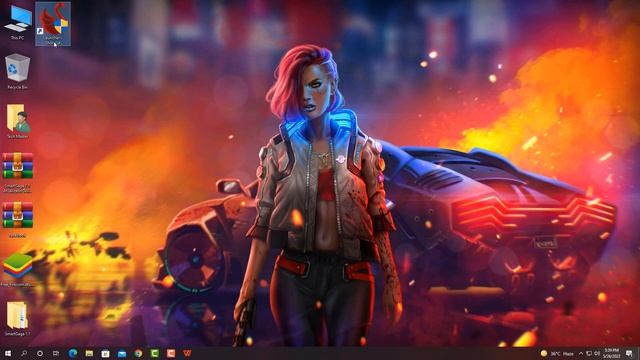Select the BlueStacks desktop icon

pos(18,269)
